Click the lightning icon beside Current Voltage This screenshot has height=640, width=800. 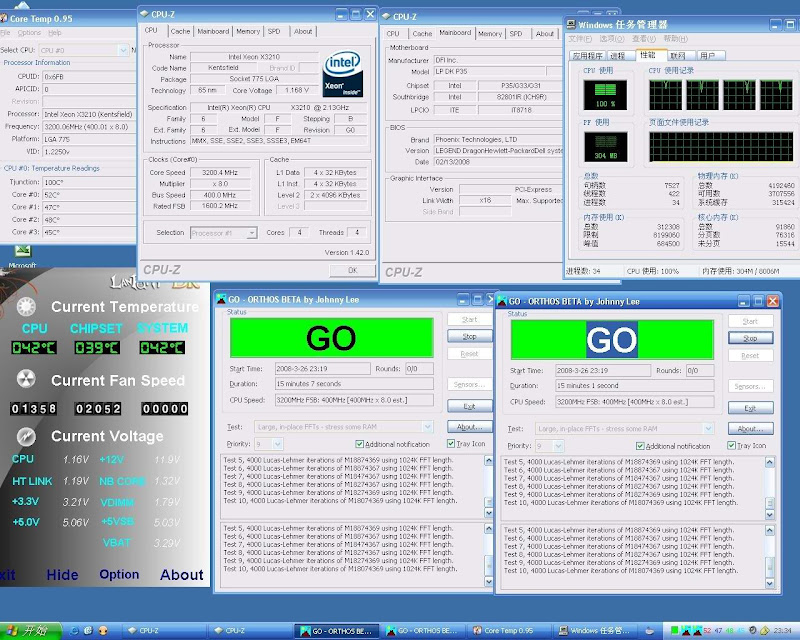(26, 436)
